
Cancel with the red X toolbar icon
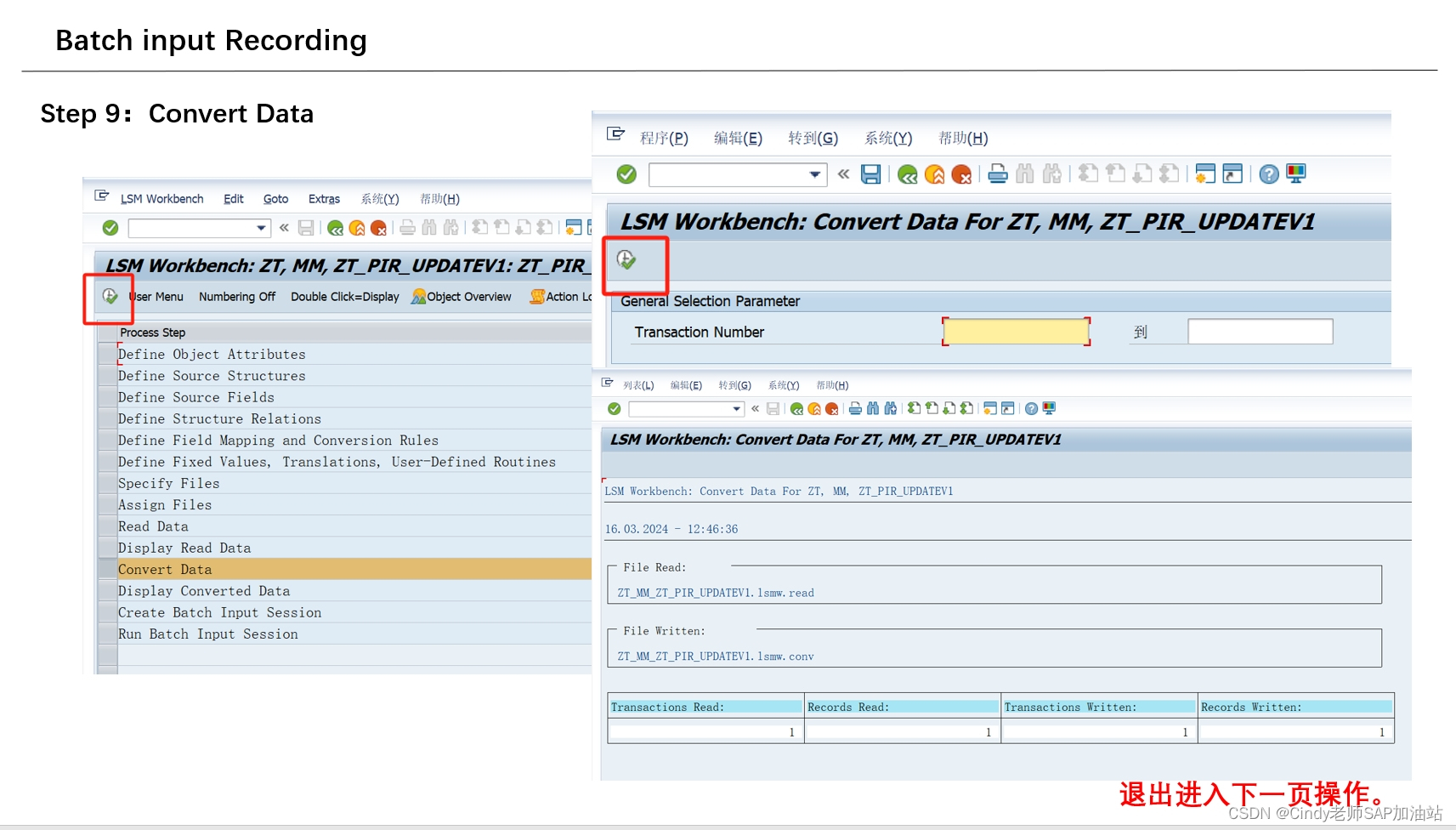(961, 173)
